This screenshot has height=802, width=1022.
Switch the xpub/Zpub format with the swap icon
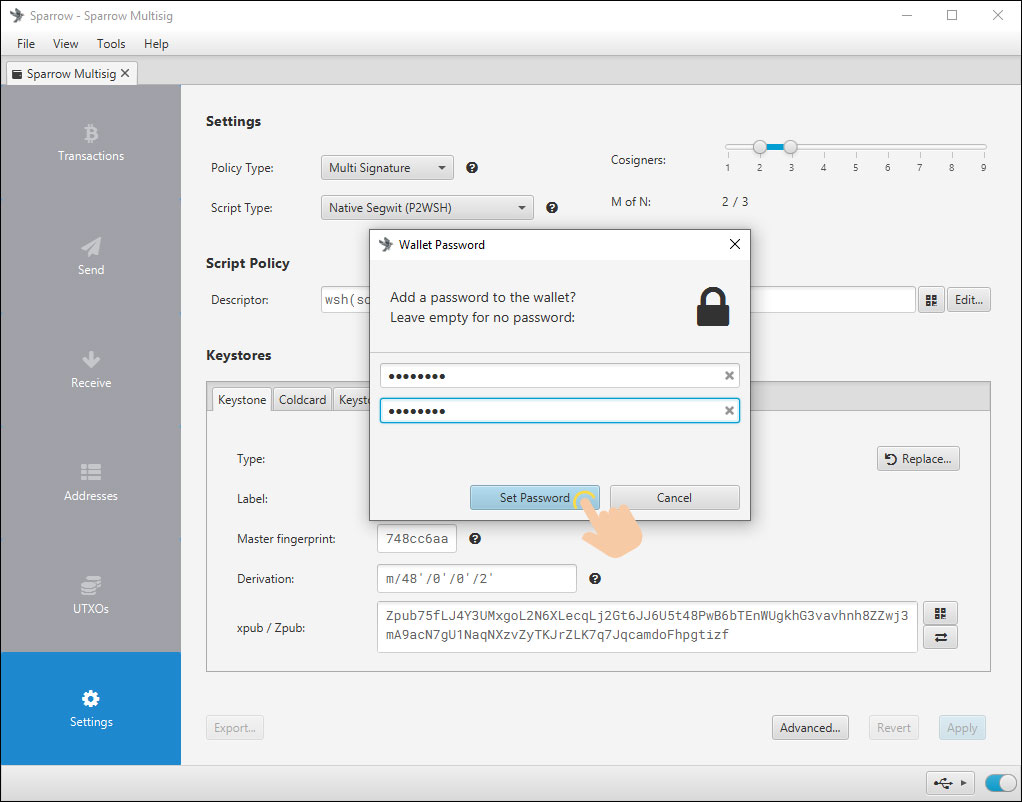940,637
